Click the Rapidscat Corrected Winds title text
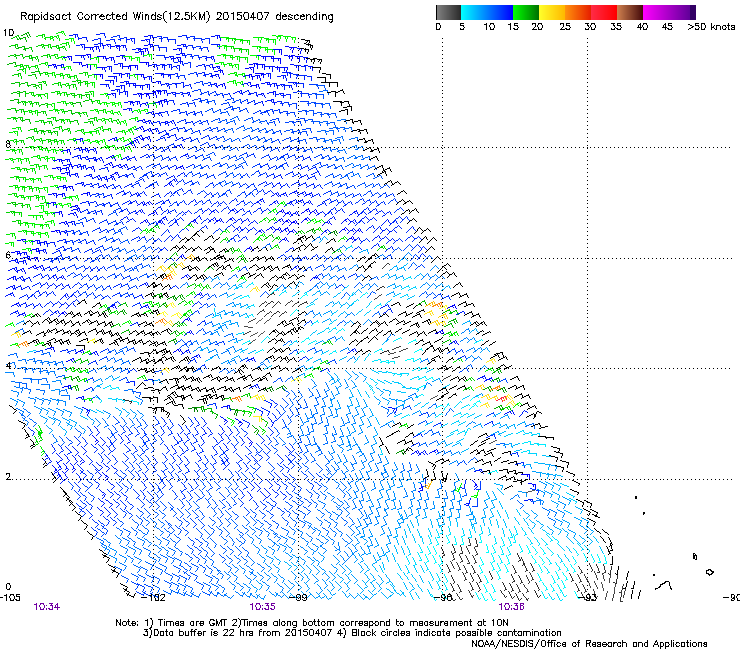Screen dimensions: 740x650 (177, 17)
